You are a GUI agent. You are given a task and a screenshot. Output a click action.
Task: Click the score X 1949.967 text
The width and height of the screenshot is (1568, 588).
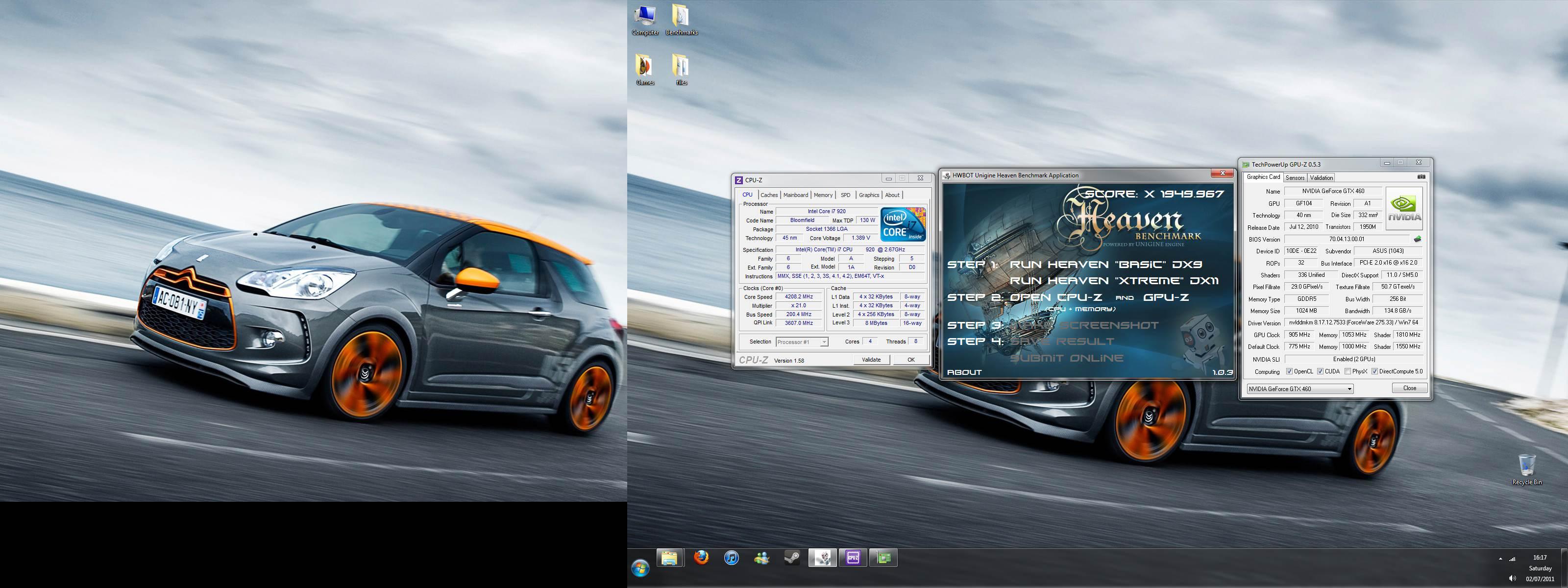pos(1154,194)
